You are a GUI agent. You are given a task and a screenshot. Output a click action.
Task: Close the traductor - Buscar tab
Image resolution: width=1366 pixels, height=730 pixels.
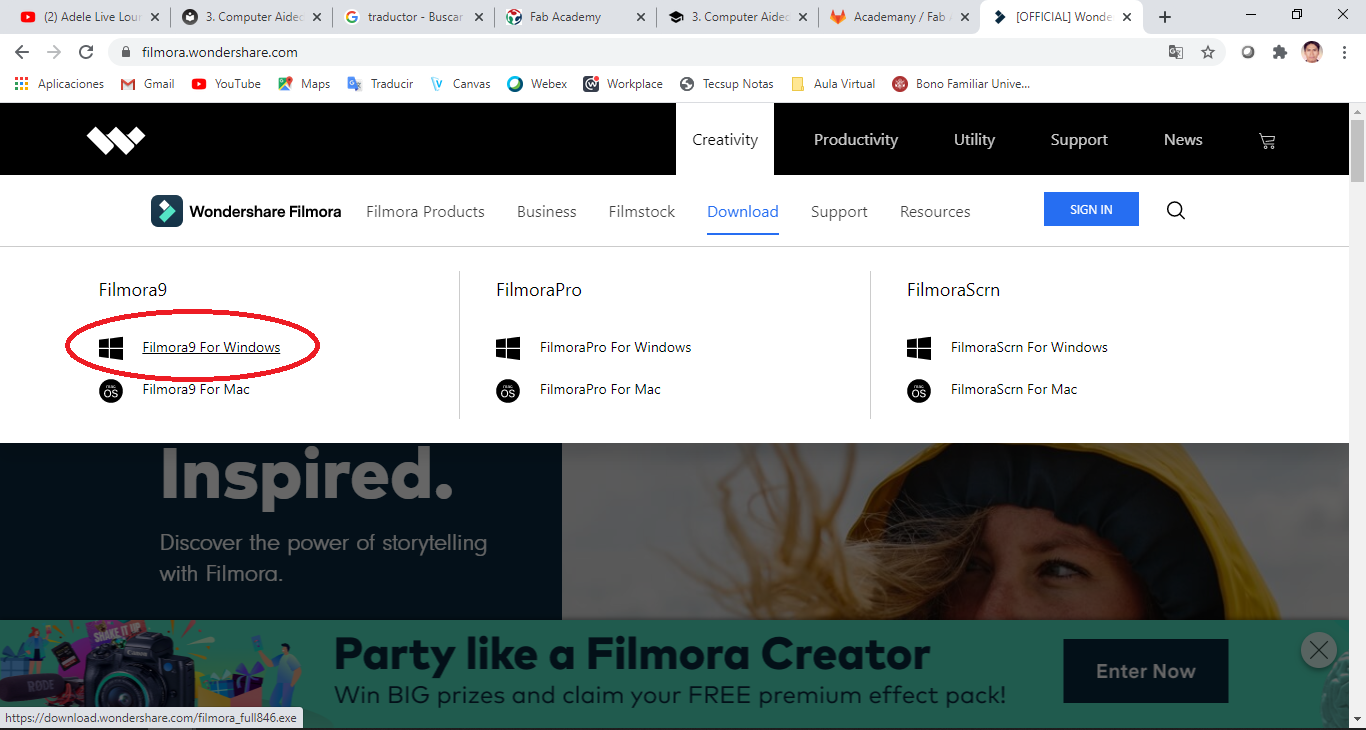[479, 17]
